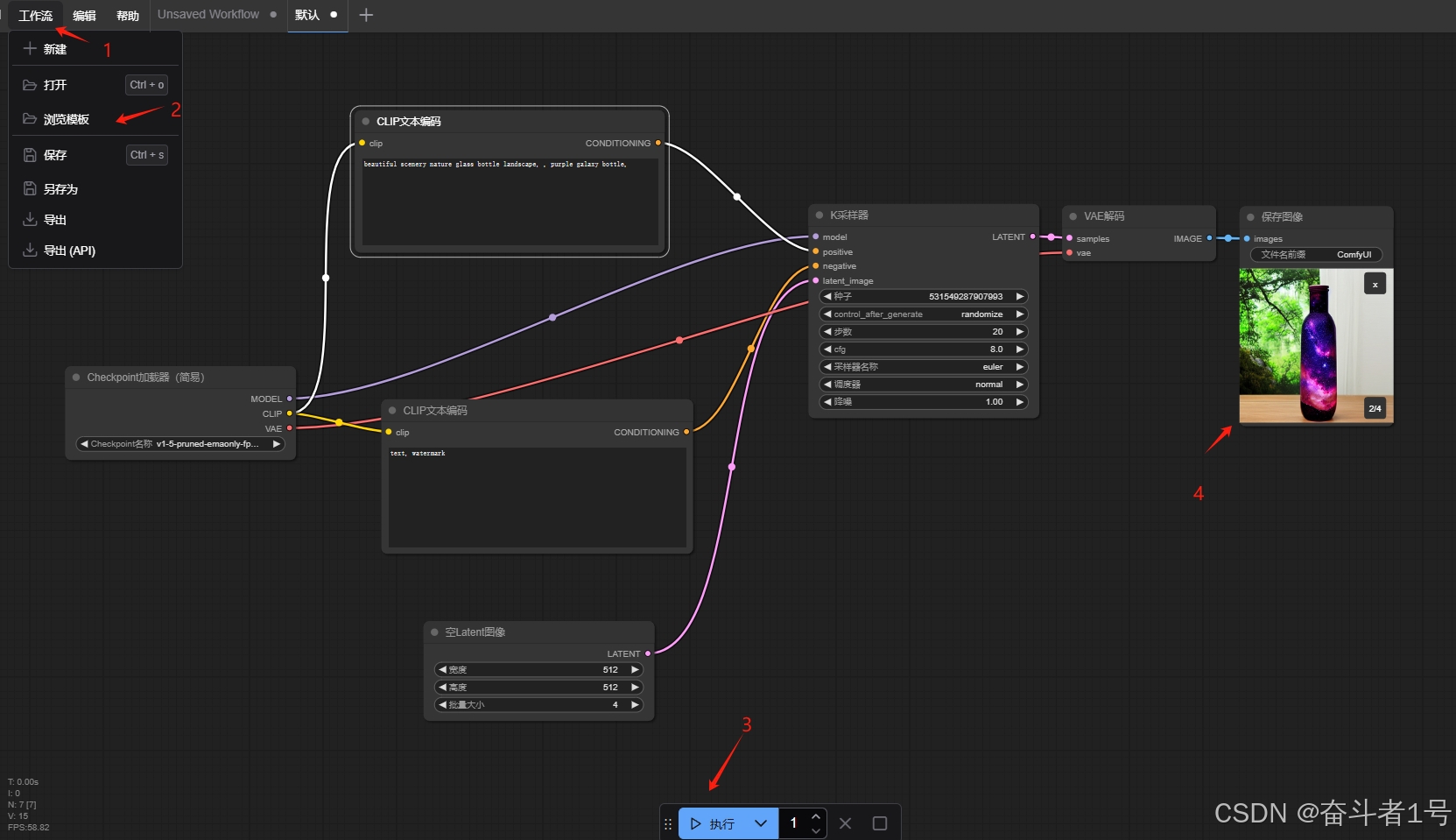Increase the batch count stepper

click(x=816, y=816)
